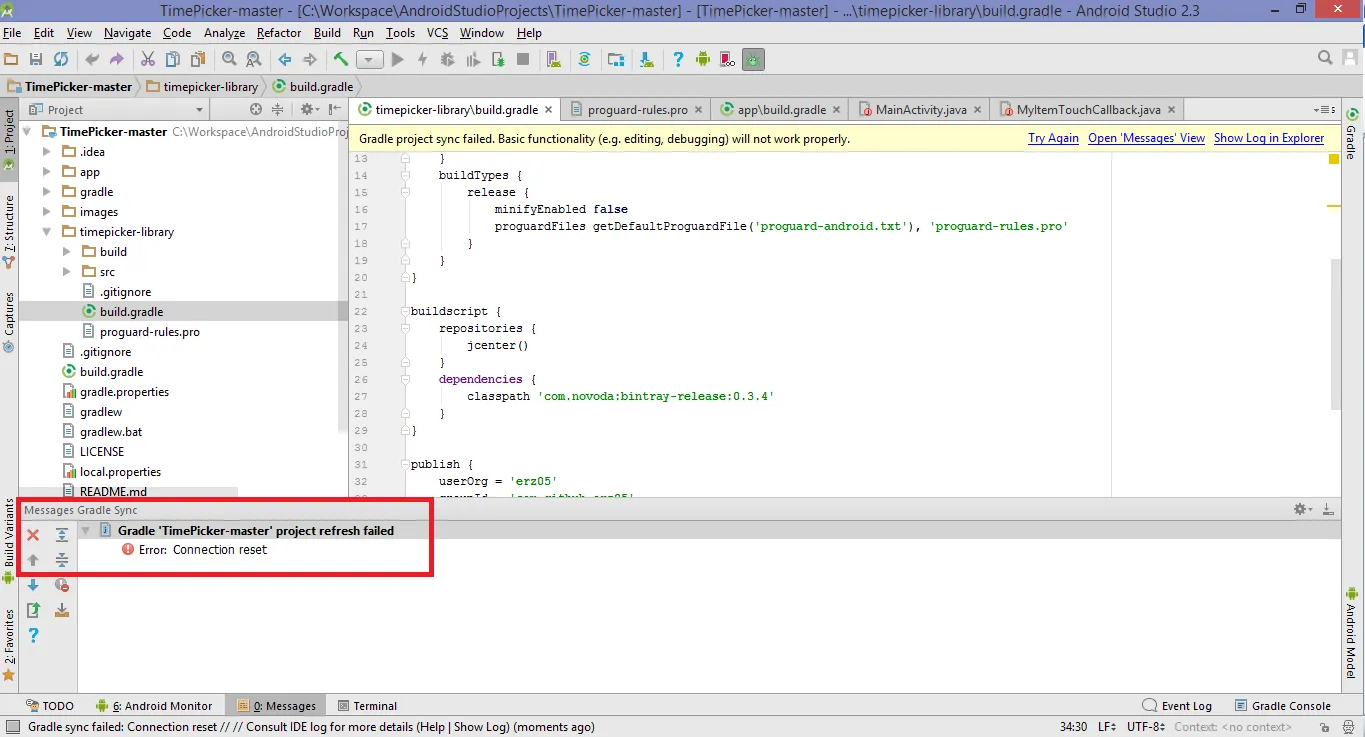Click the Find magnifier icon in toolbar
This screenshot has height=737, width=1365.
click(229, 60)
